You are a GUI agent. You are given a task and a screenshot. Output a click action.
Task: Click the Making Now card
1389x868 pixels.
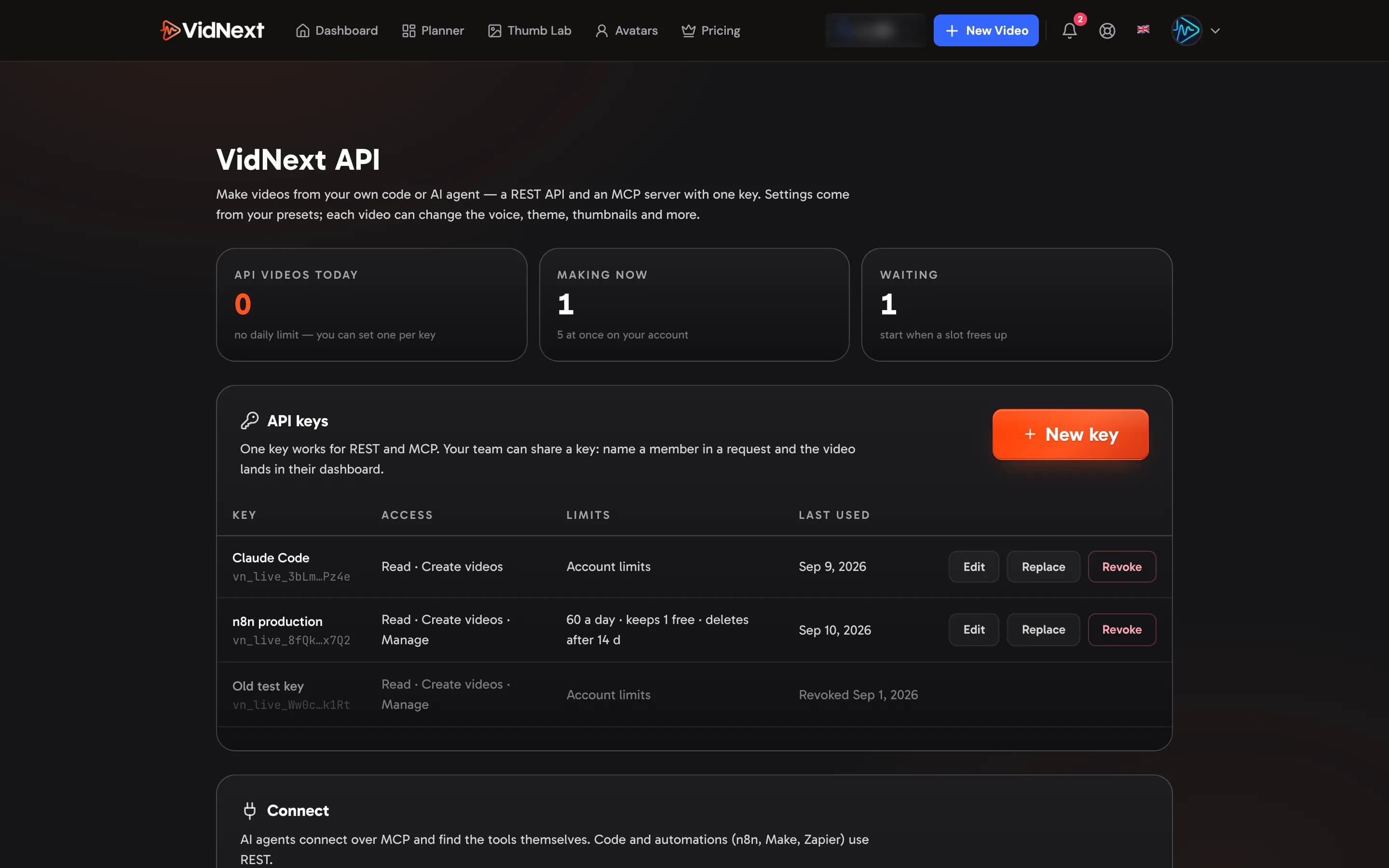(694, 304)
